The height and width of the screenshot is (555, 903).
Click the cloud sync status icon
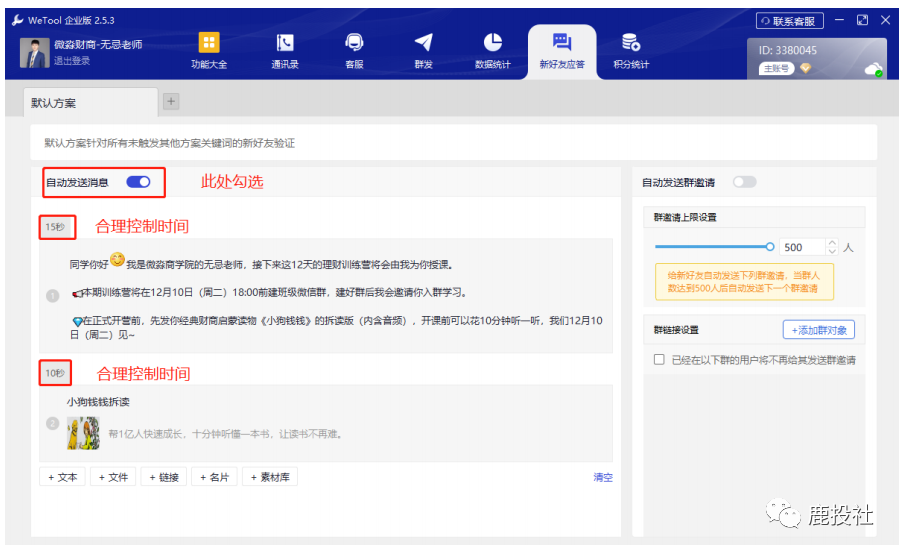(874, 70)
